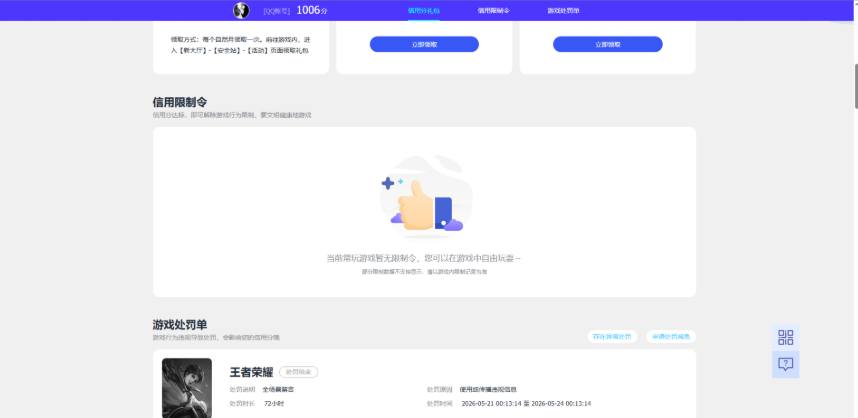The height and width of the screenshot is (418, 858).
Task: Click the 处罚结束 status tag beside 王者荣耀
Action: coord(298,372)
